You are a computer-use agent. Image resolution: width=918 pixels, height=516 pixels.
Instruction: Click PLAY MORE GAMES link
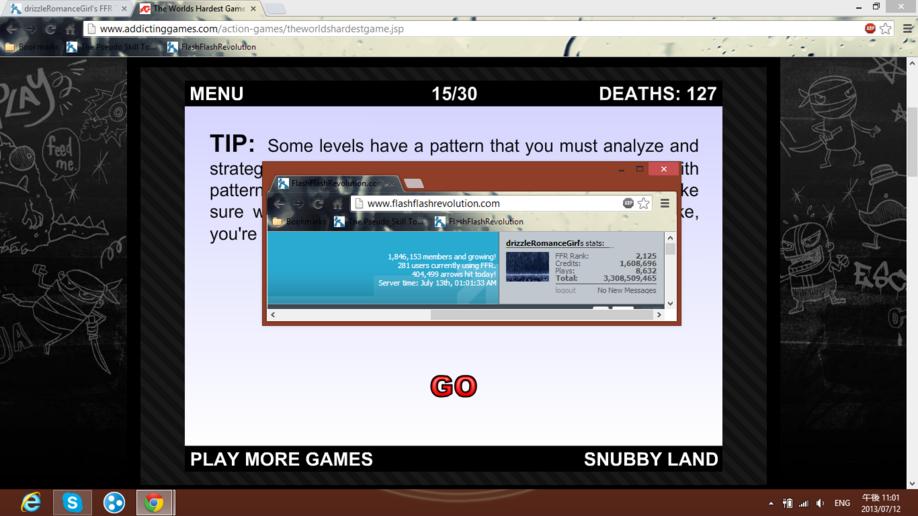point(282,459)
